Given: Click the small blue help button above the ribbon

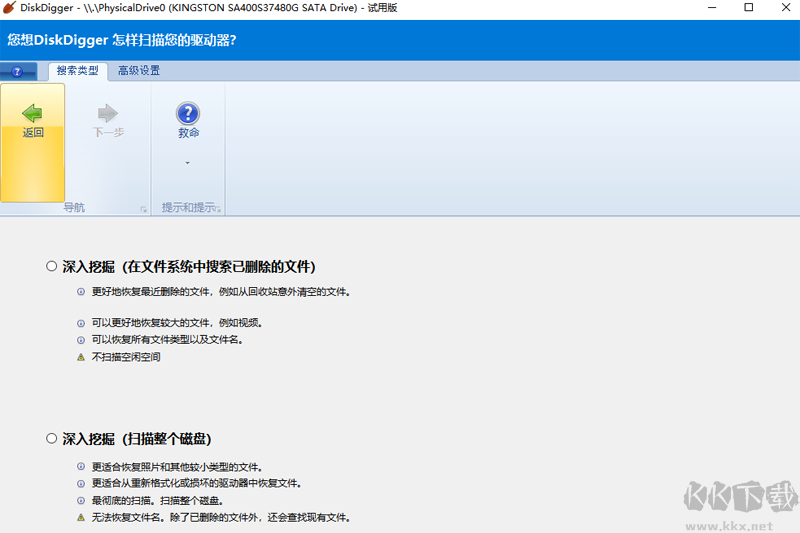Looking at the screenshot, I should point(18,72).
